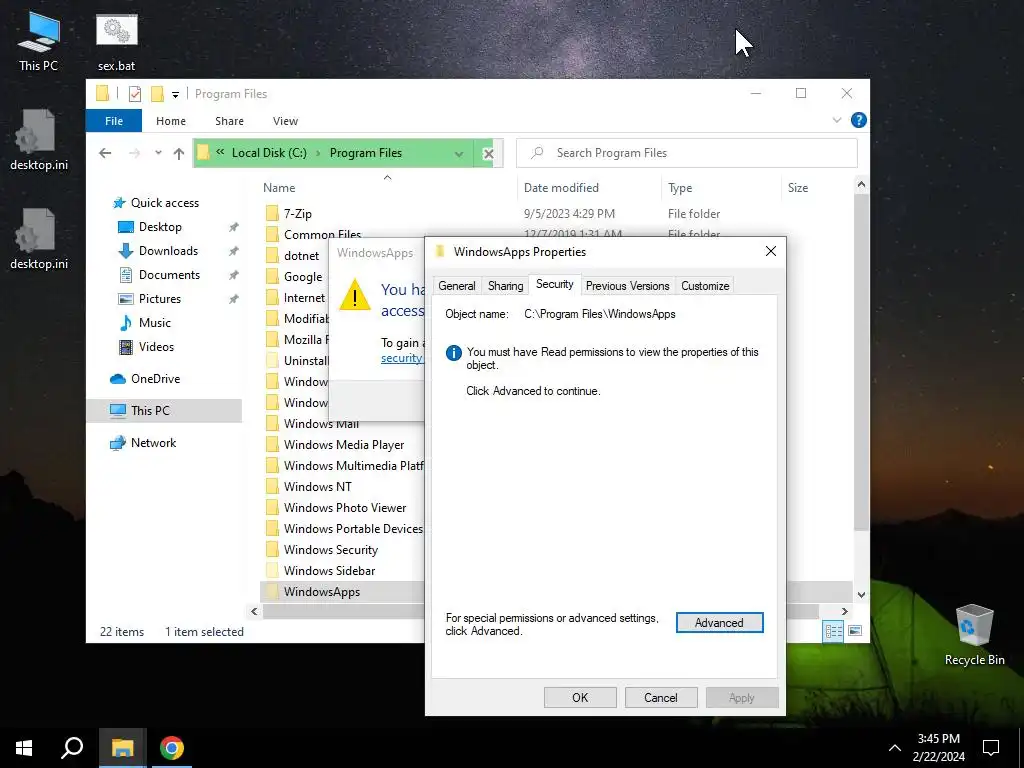
Task: Click OK in WindowsApps Properties
Action: pos(580,697)
